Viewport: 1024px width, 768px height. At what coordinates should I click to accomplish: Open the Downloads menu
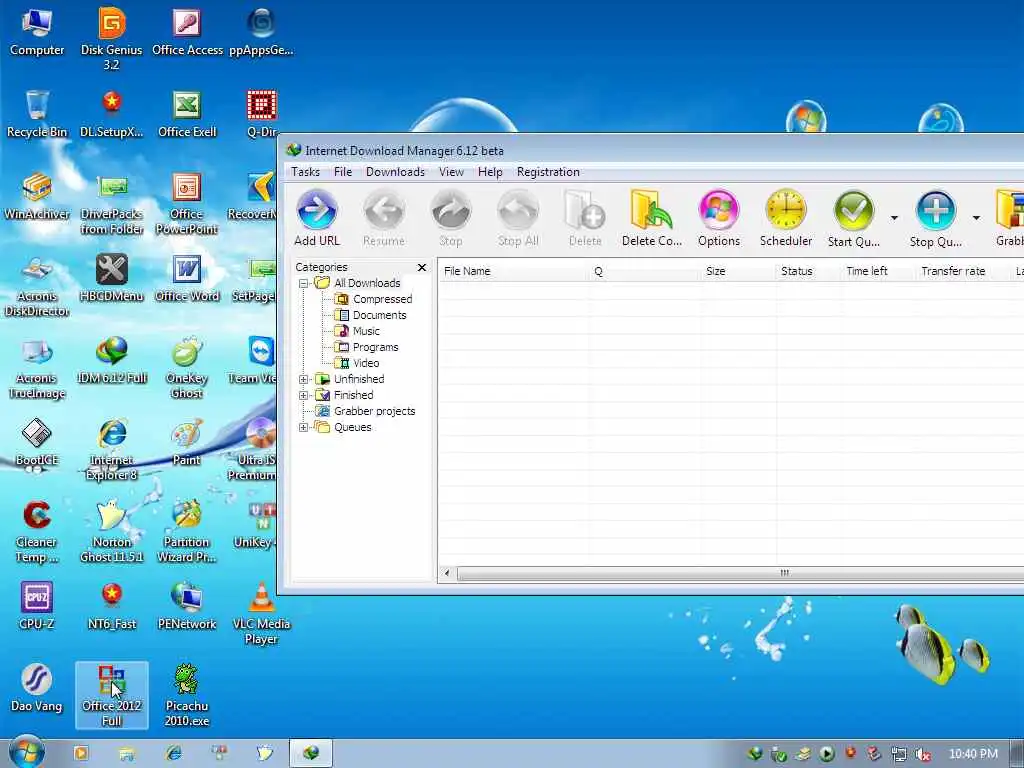coord(395,172)
